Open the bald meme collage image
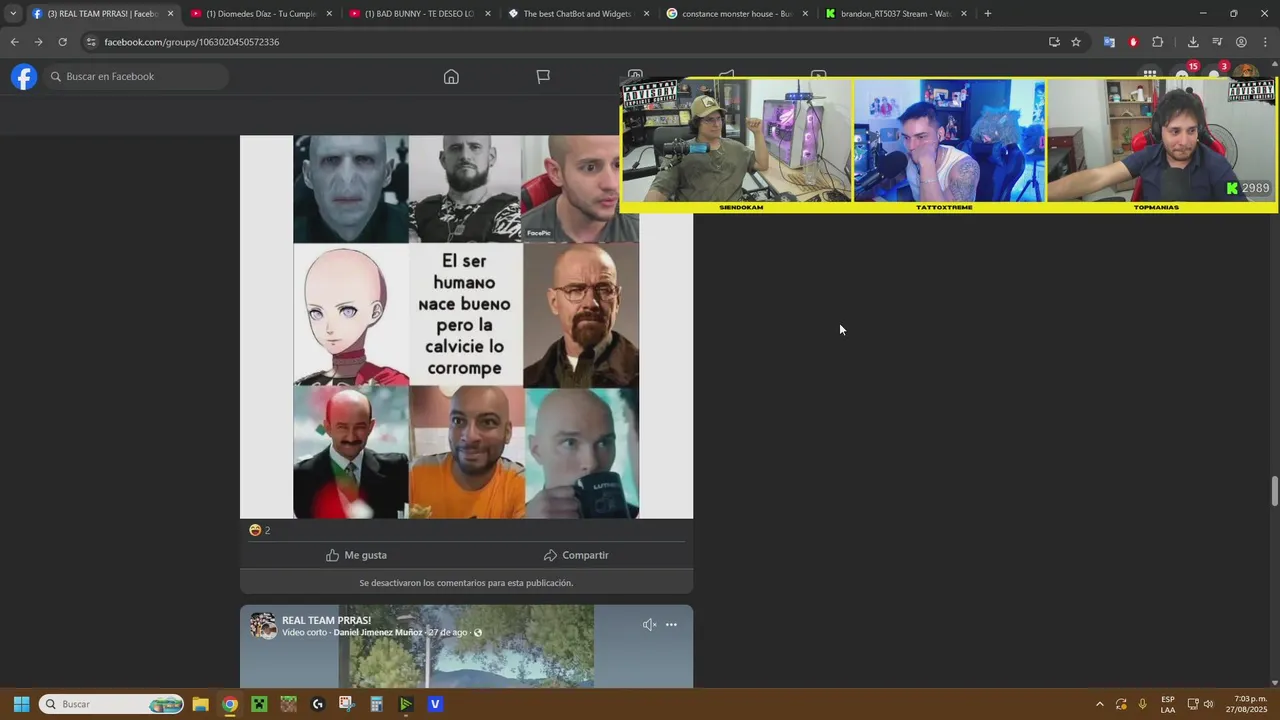1280x720 pixels. click(x=466, y=327)
